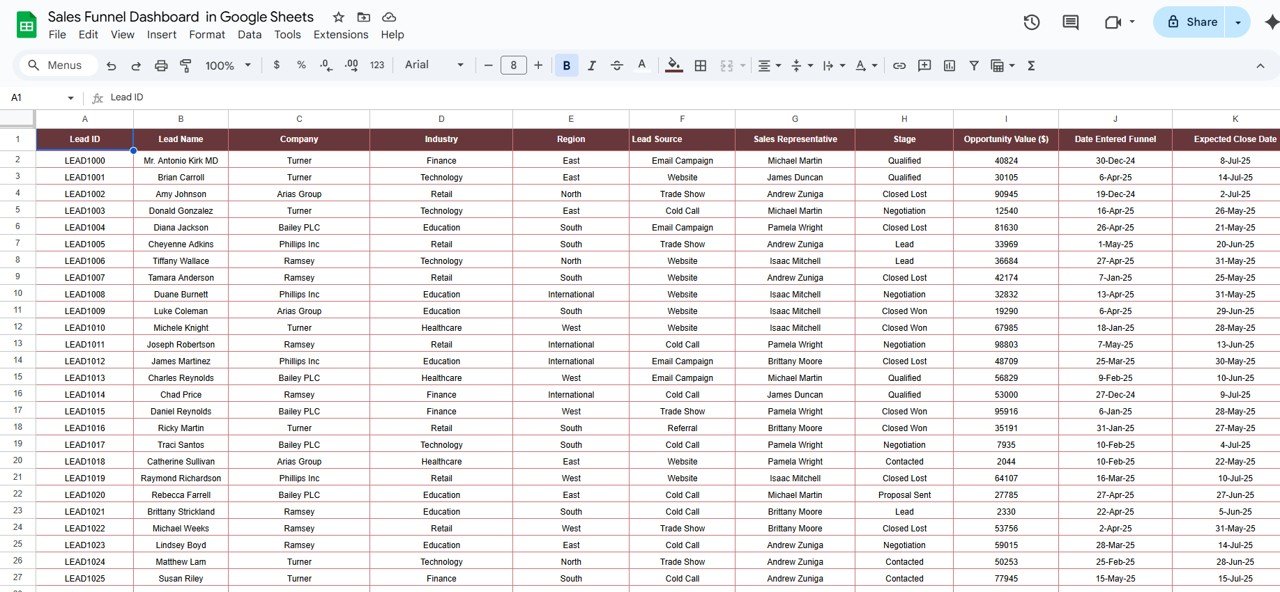
Task: Select the Paint format roller tool
Action: tap(186, 66)
